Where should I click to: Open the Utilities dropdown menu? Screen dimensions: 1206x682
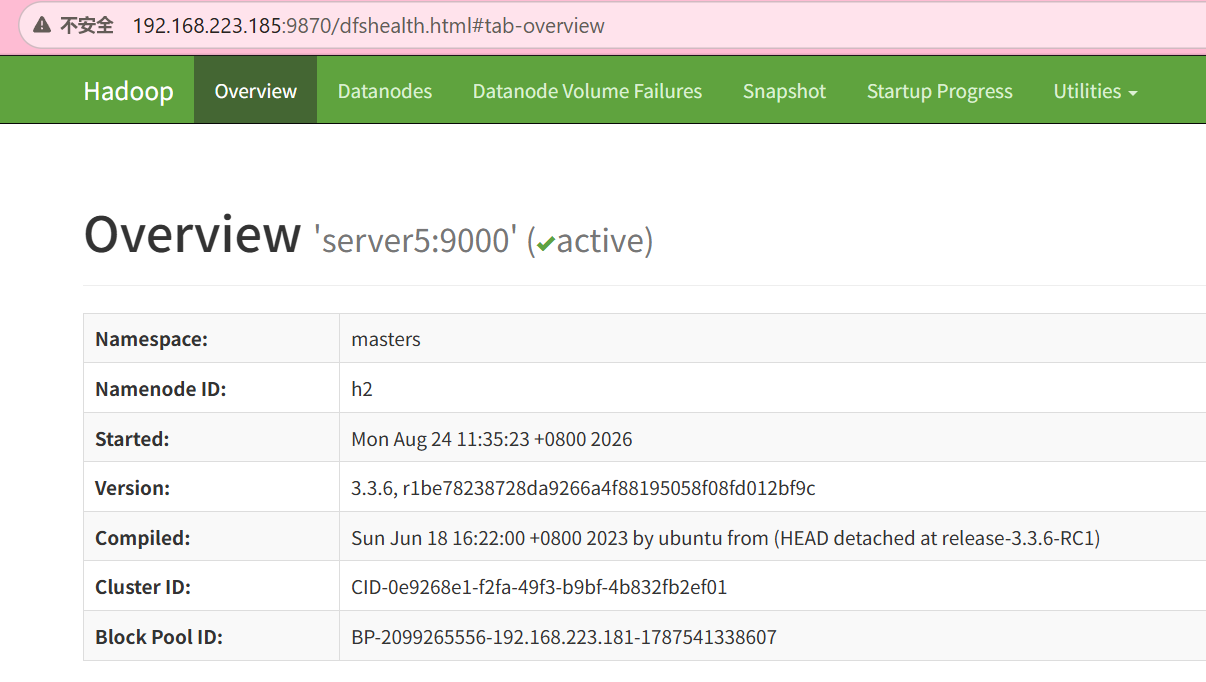point(1095,91)
